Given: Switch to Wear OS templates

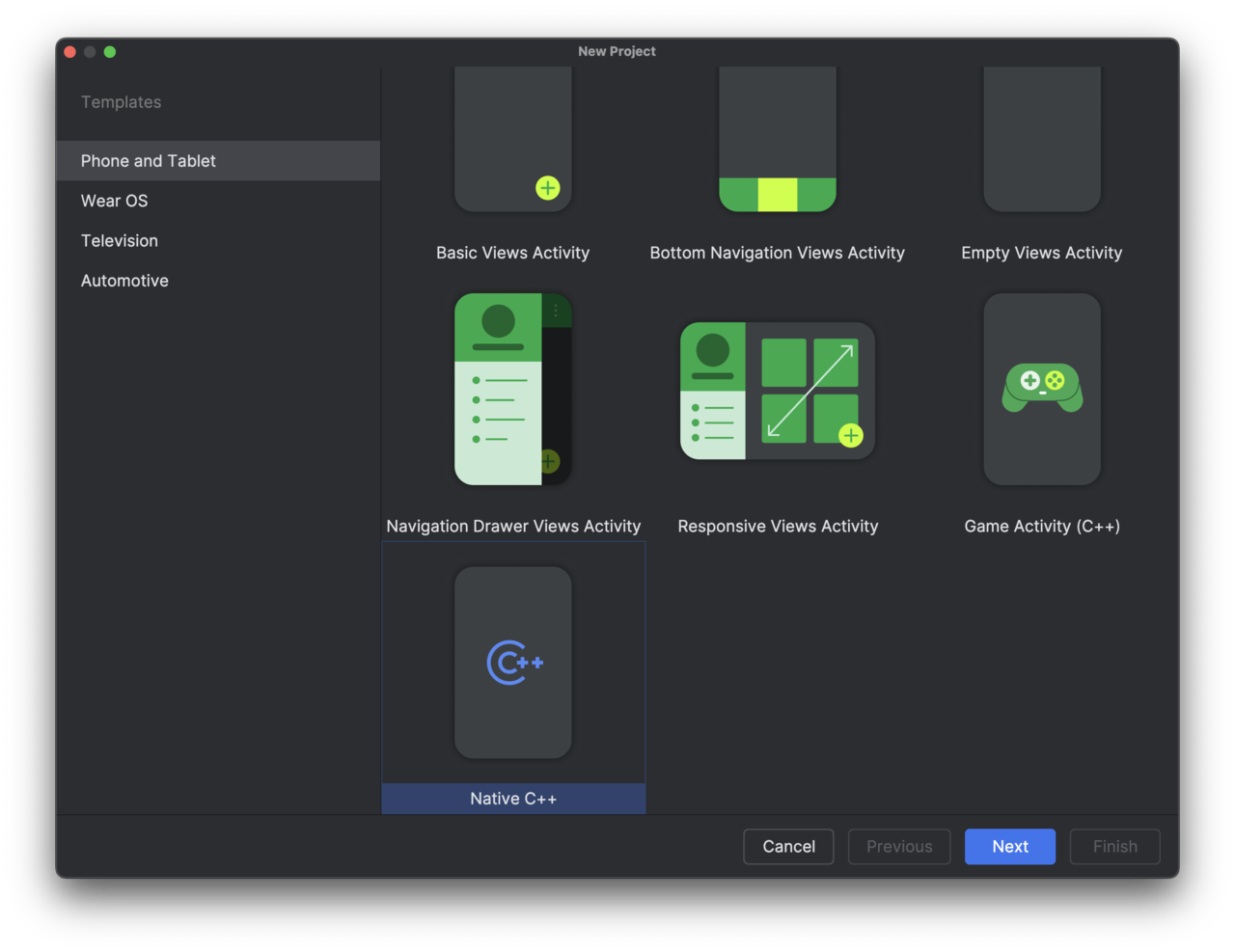Looking at the screenshot, I should [218, 201].
